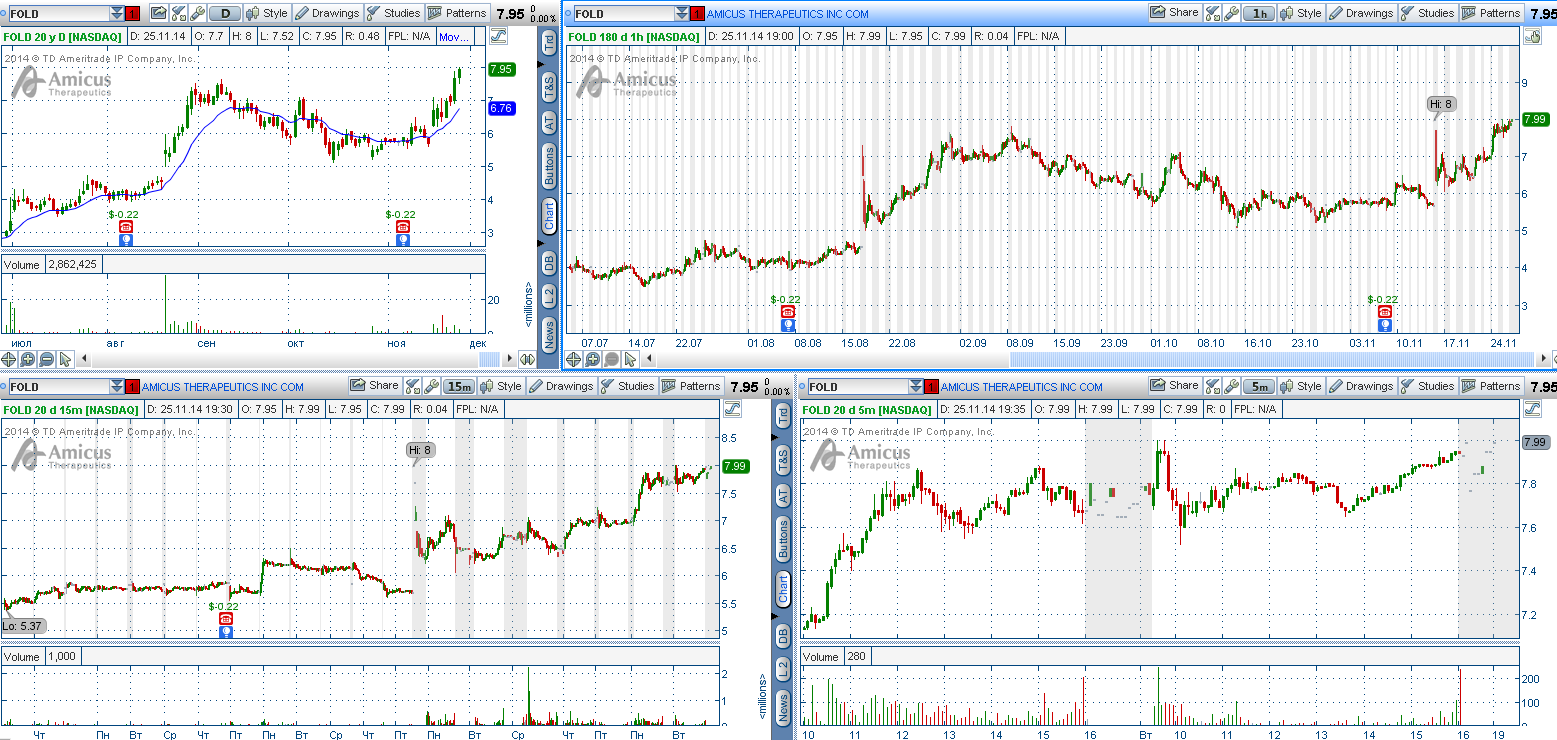Image resolution: width=1557 pixels, height=740 pixels.
Task: Expand symbol dropdown in 5m chart
Action: coord(916,386)
